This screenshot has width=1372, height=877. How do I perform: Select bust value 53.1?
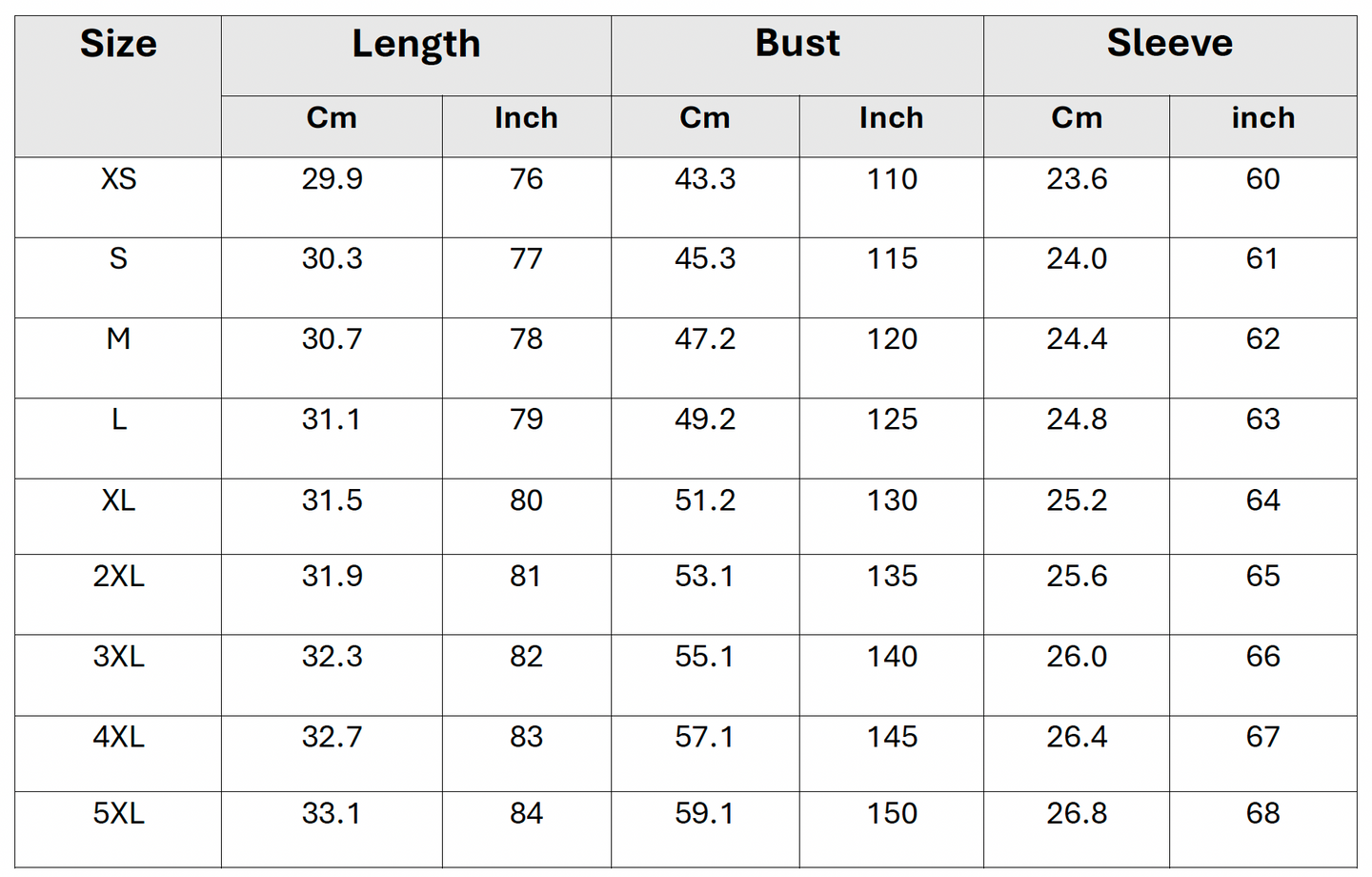click(x=705, y=577)
